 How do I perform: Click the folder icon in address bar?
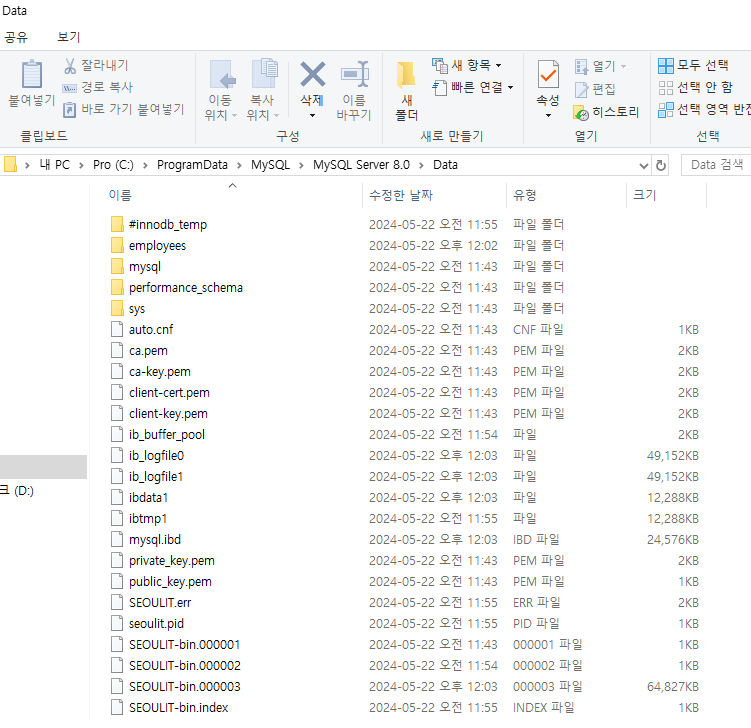pos(10,164)
